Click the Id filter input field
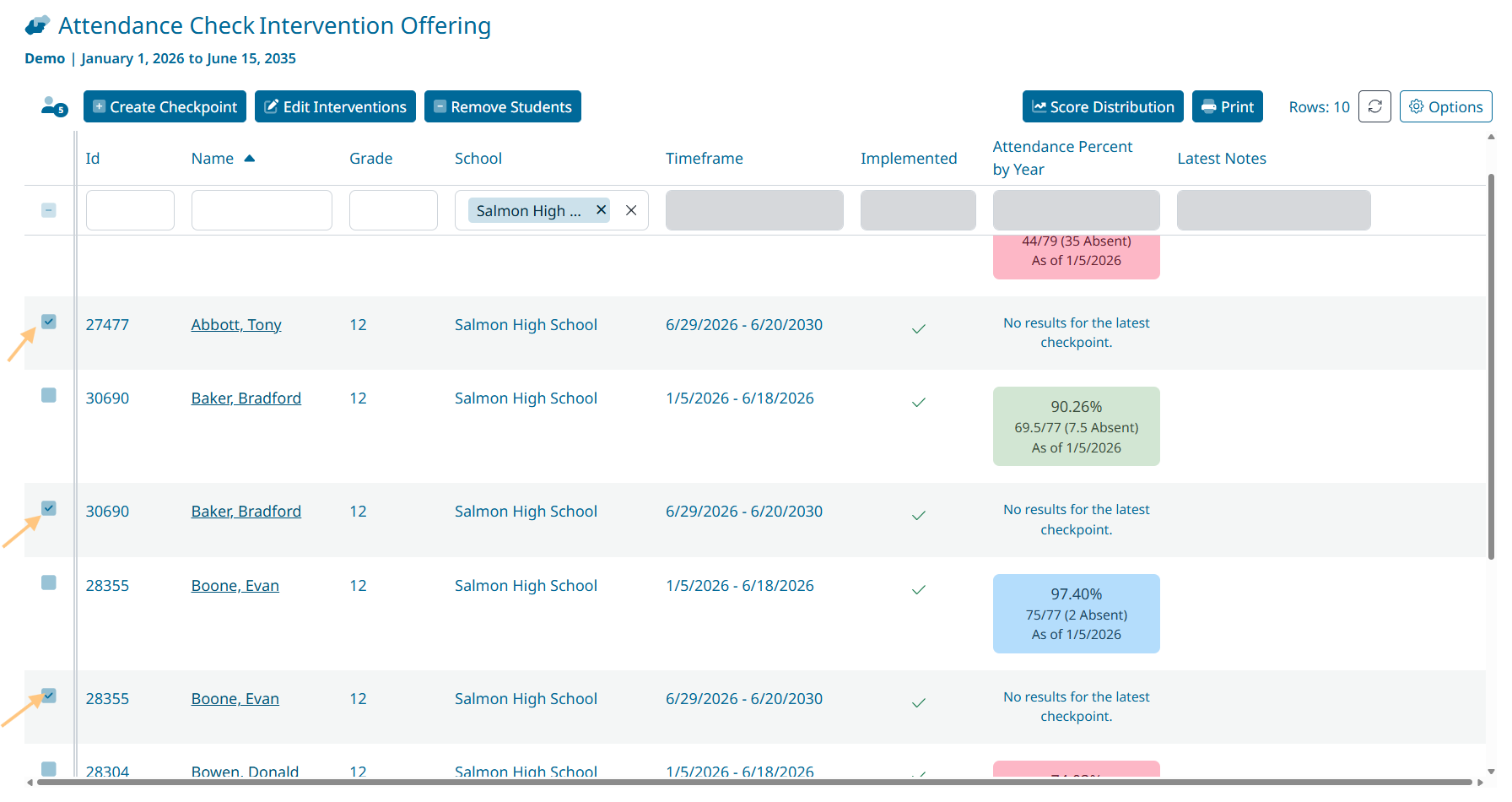The width and height of the screenshot is (1512, 802). tap(130, 210)
